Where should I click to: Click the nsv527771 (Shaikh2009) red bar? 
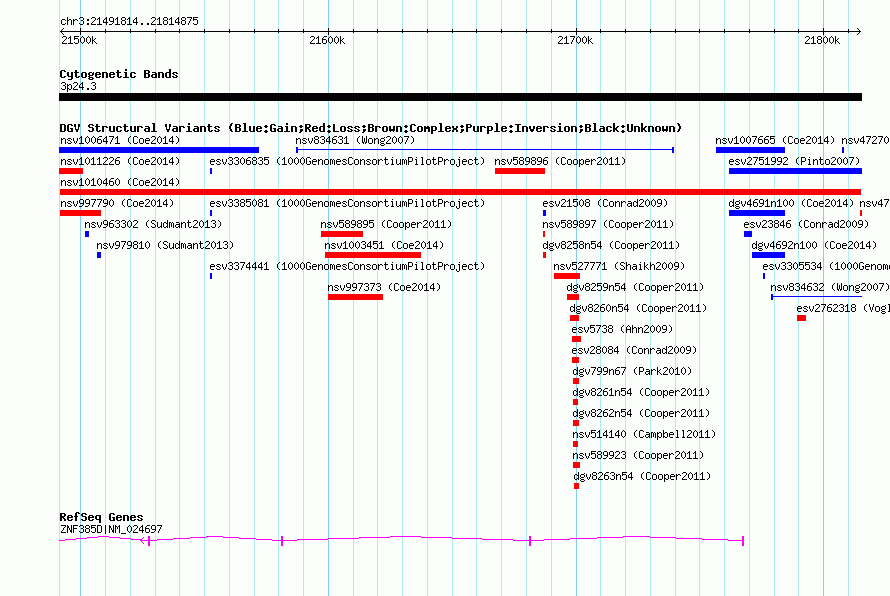[x=566, y=276]
